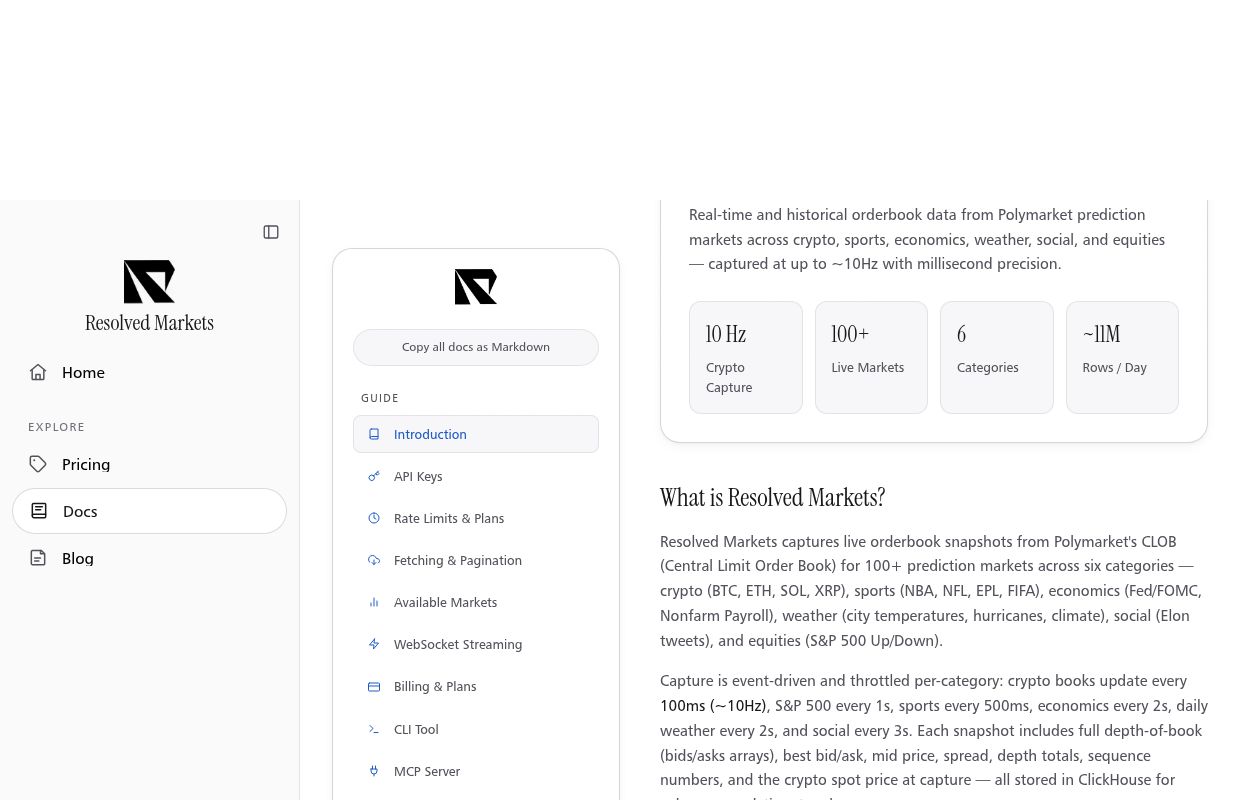Image resolution: width=1240 pixels, height=800 pixels.
Task: Click the Fetching & Pagination cloud icon
Action: pyautogui.click(x=374, y=560)
